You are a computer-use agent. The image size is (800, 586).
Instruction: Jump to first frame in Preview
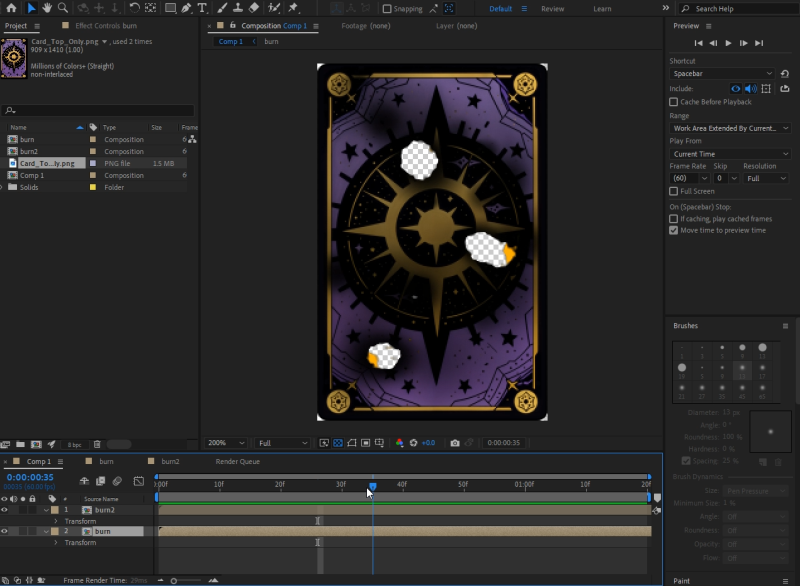tap(698, 43)
